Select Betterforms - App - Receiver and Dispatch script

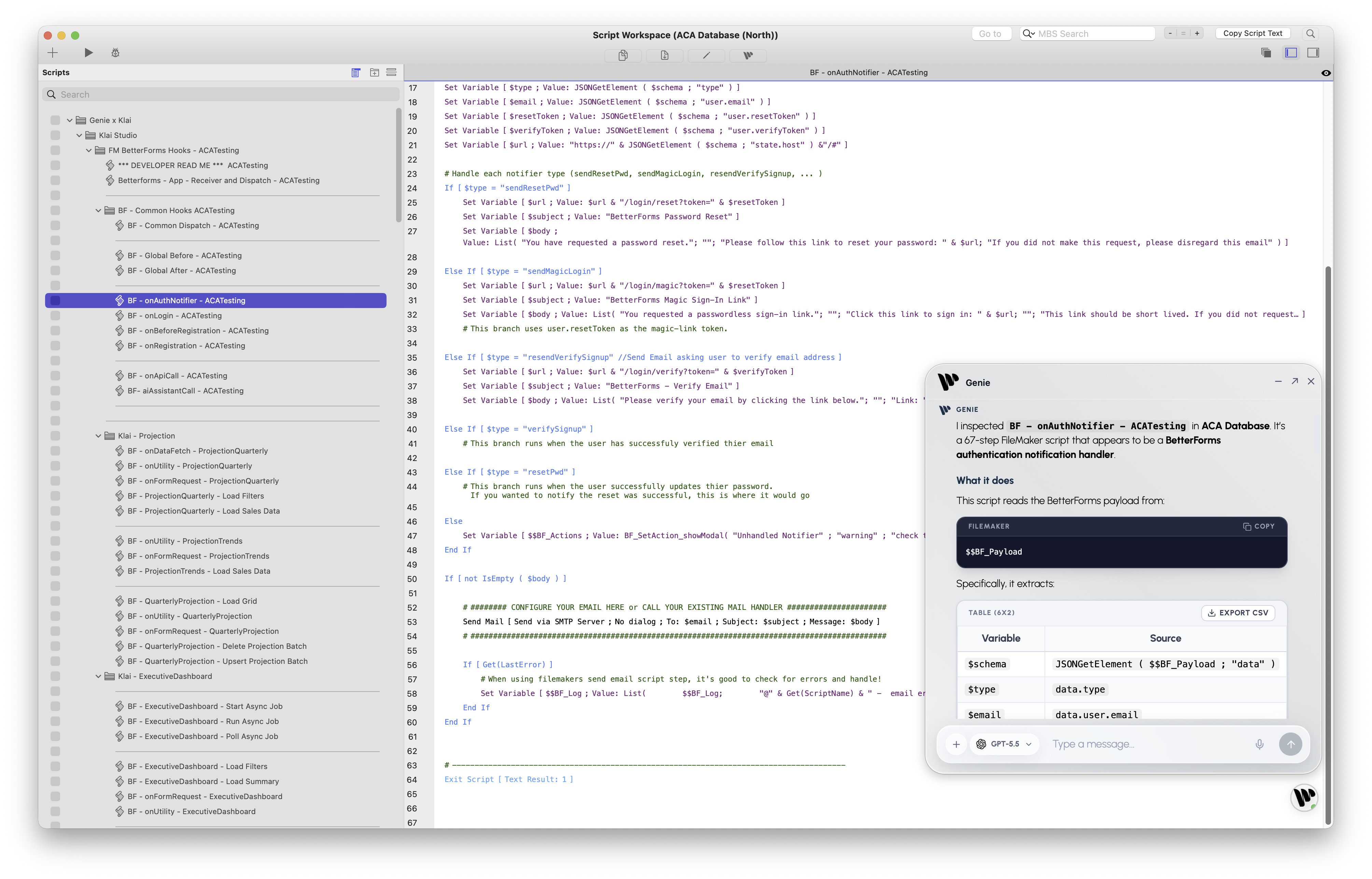tap(219, 180)
